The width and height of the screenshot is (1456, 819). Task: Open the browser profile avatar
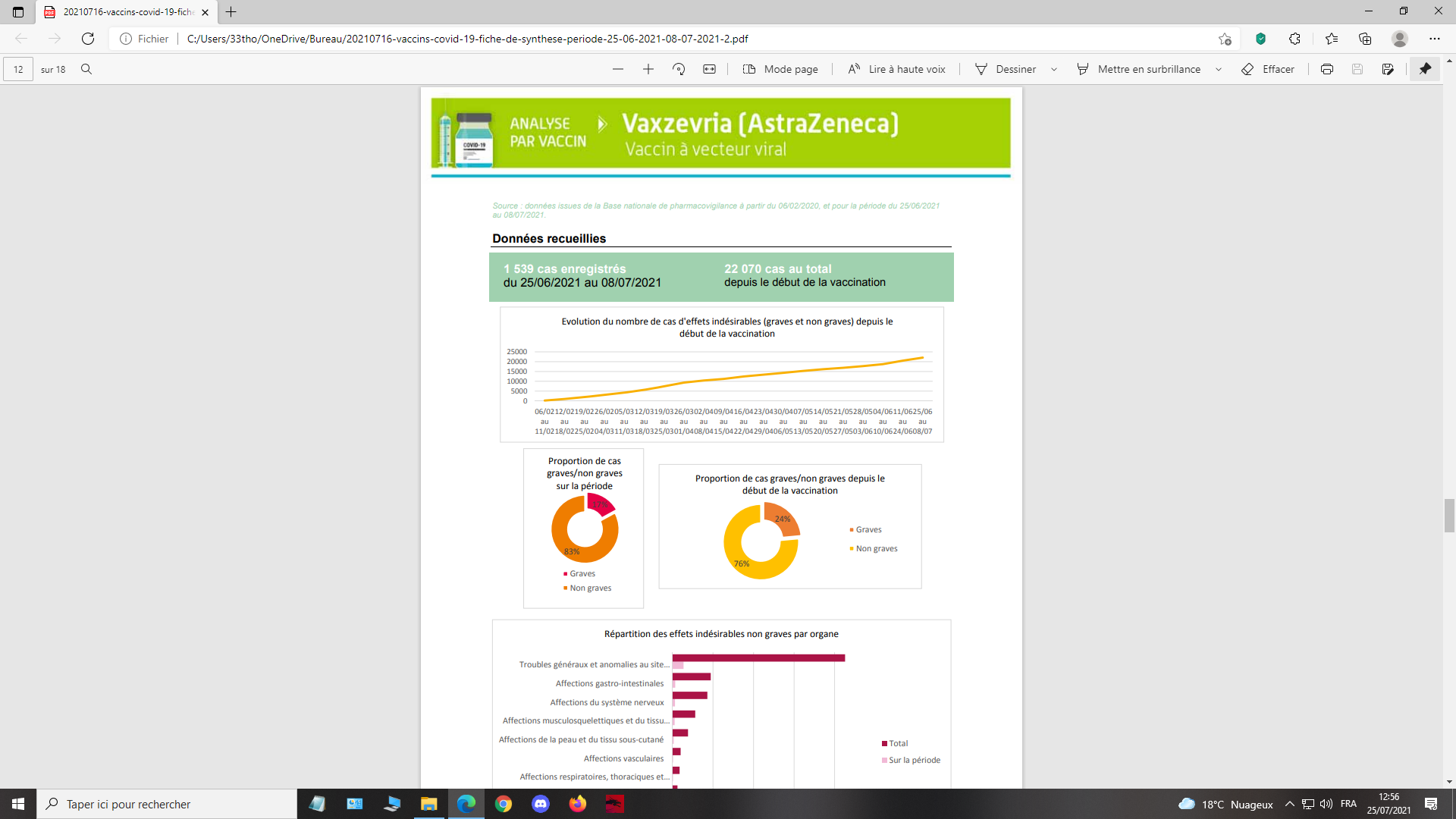pyautogui.click(x=1400, y=39)
